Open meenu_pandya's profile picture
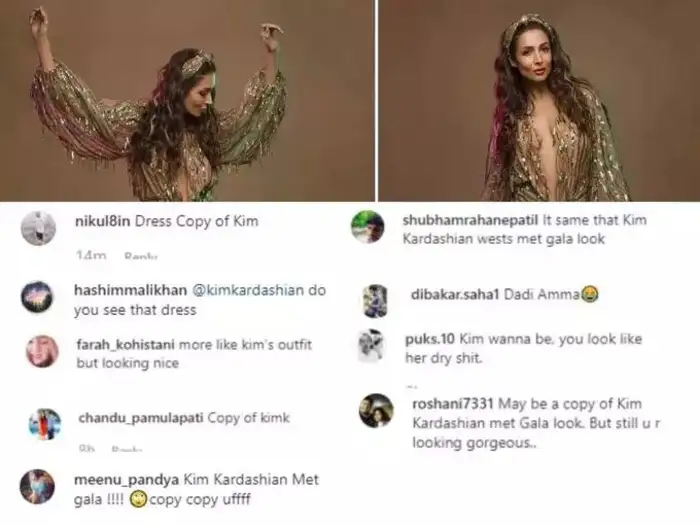 (37, 486)
